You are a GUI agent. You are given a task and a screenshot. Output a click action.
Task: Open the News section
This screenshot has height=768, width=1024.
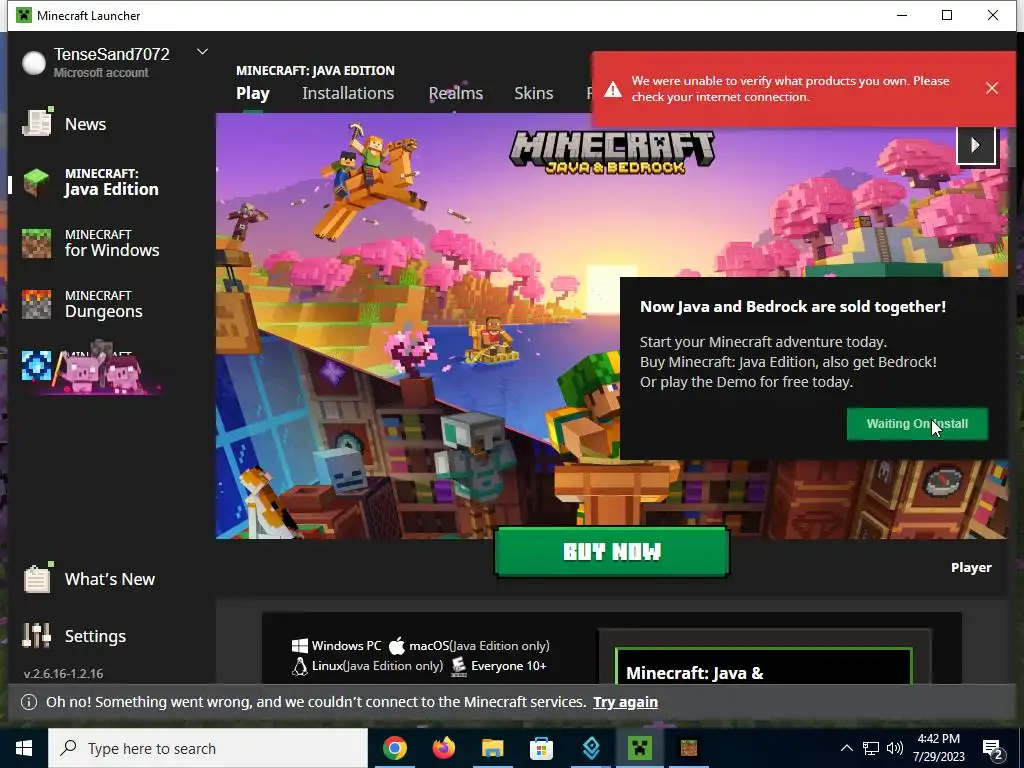[x=64, y=123]
